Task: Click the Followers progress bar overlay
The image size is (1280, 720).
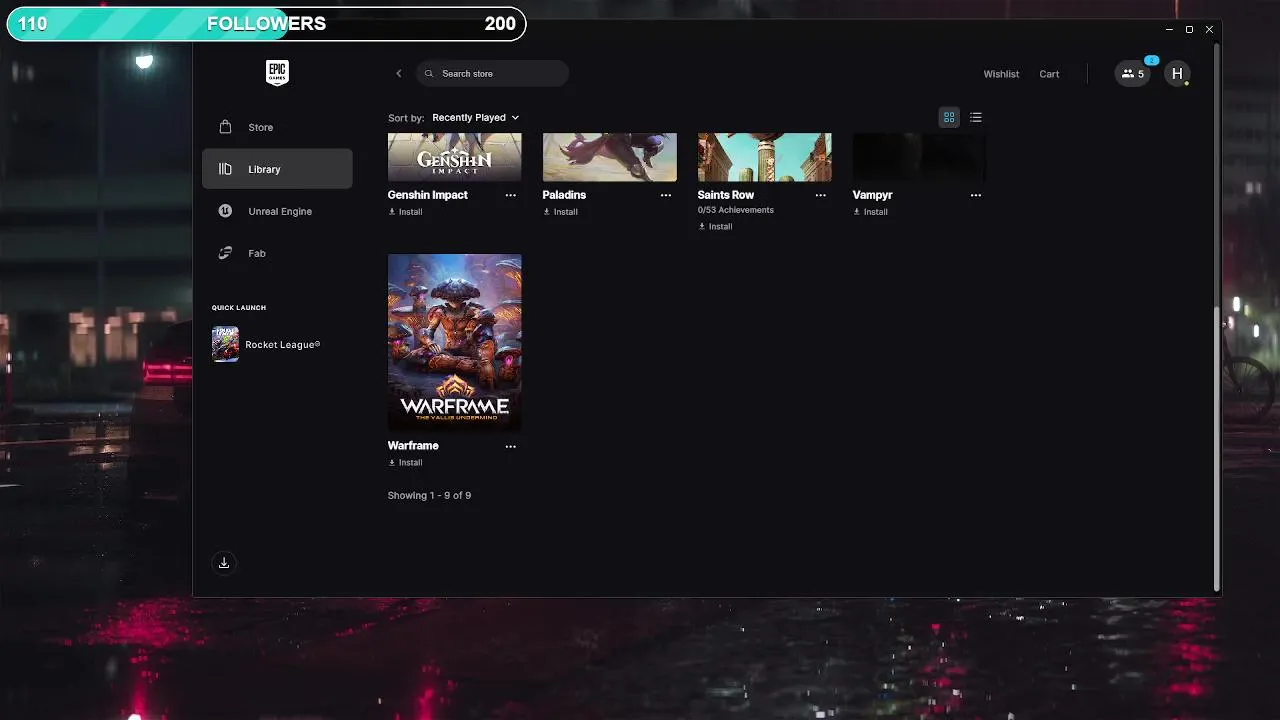Action: [266, 24]
